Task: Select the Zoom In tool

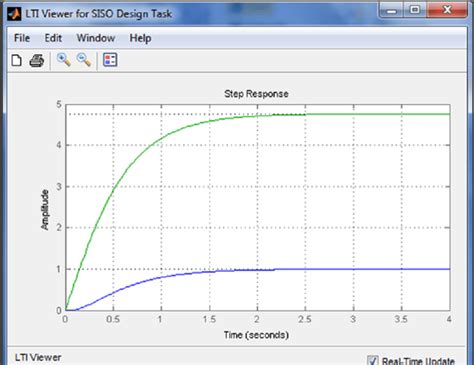Action: tap(63, 60)
